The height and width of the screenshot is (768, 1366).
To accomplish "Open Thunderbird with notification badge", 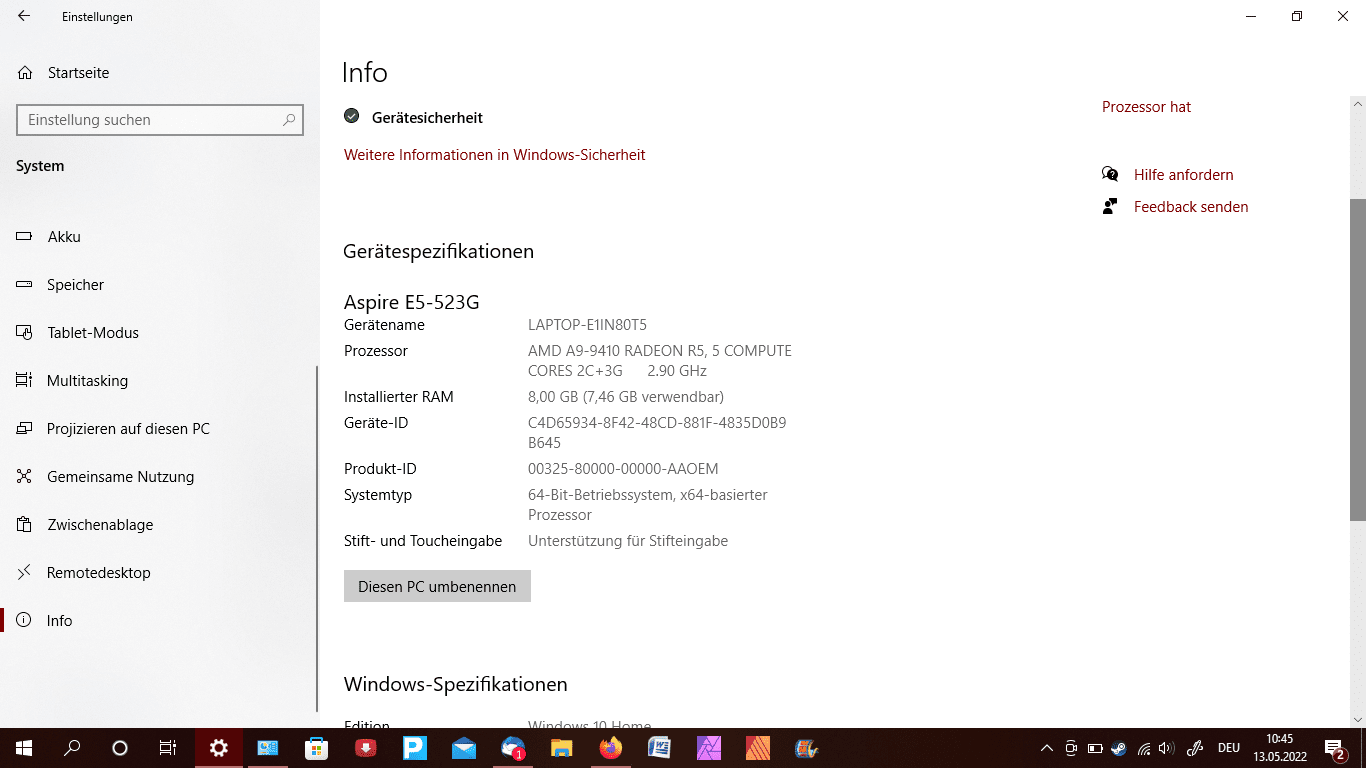I will pyautogui.click(x=513, y=748).
